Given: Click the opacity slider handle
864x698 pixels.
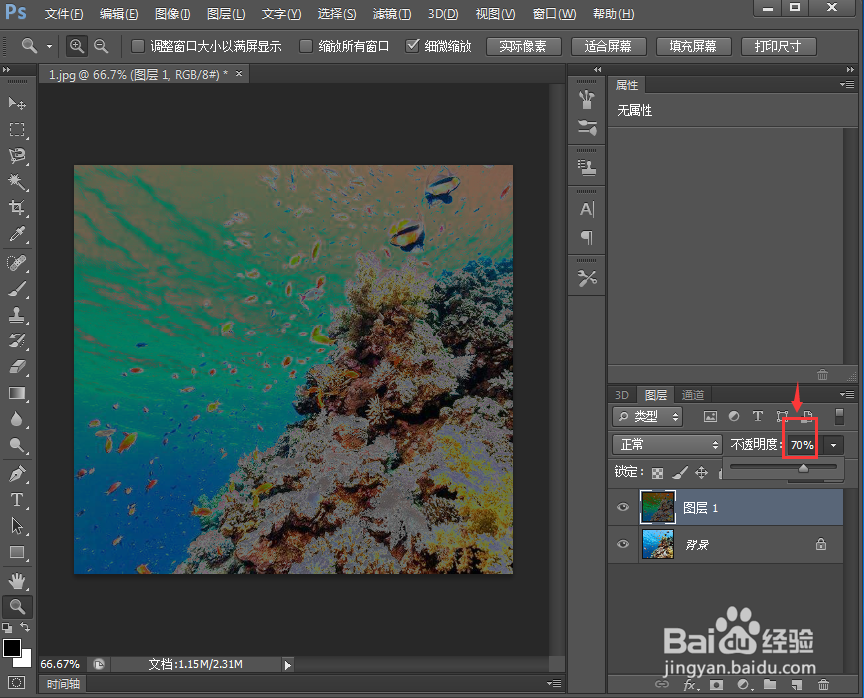Looking at the screenshot, I should pos(803,468).
